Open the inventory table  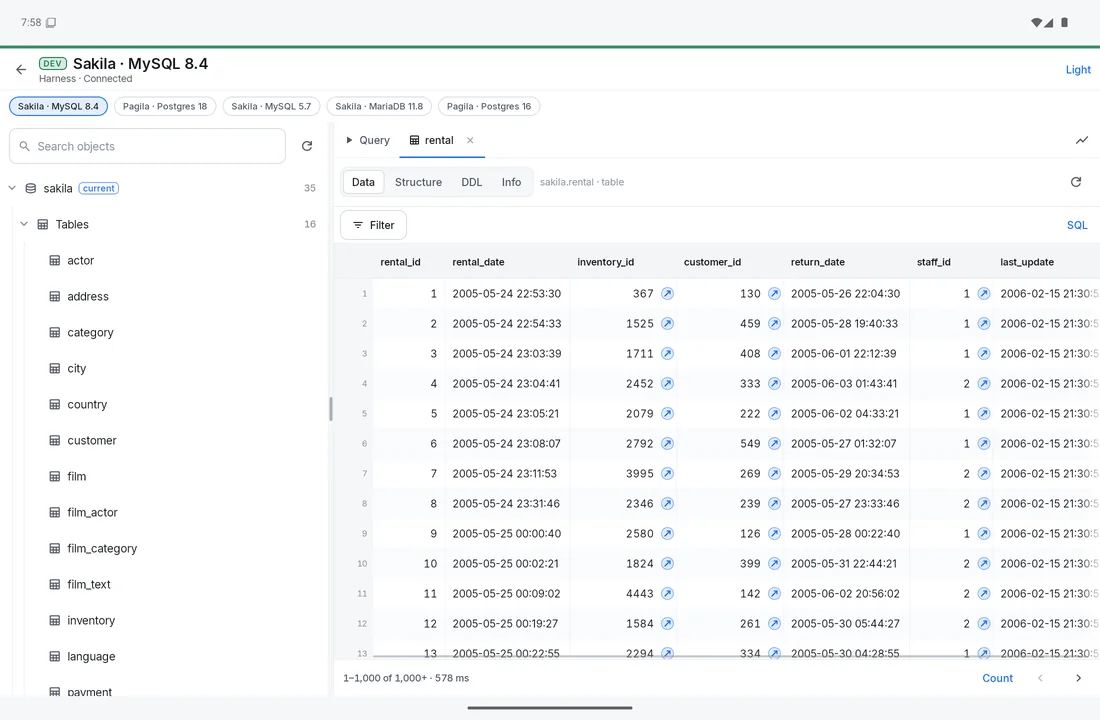click(90, 620)
